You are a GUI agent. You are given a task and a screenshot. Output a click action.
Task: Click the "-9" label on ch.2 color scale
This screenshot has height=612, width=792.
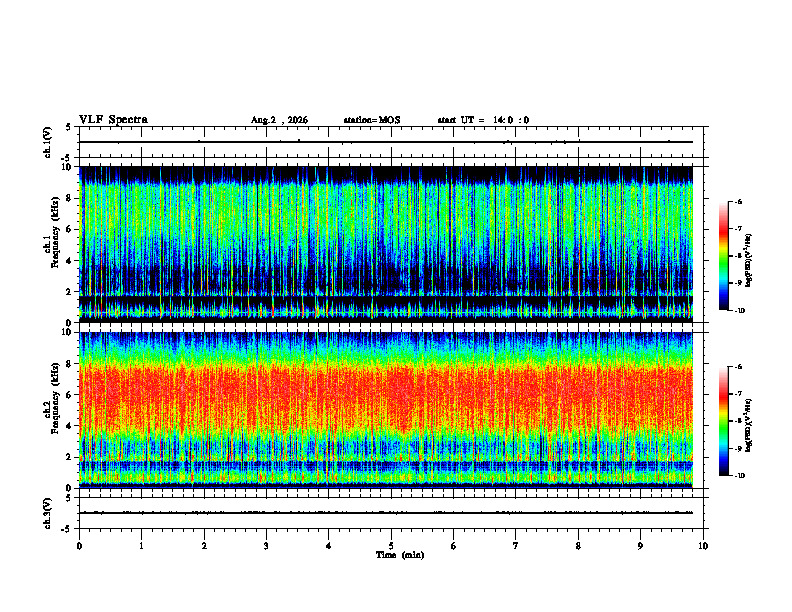tap(738, 448)
